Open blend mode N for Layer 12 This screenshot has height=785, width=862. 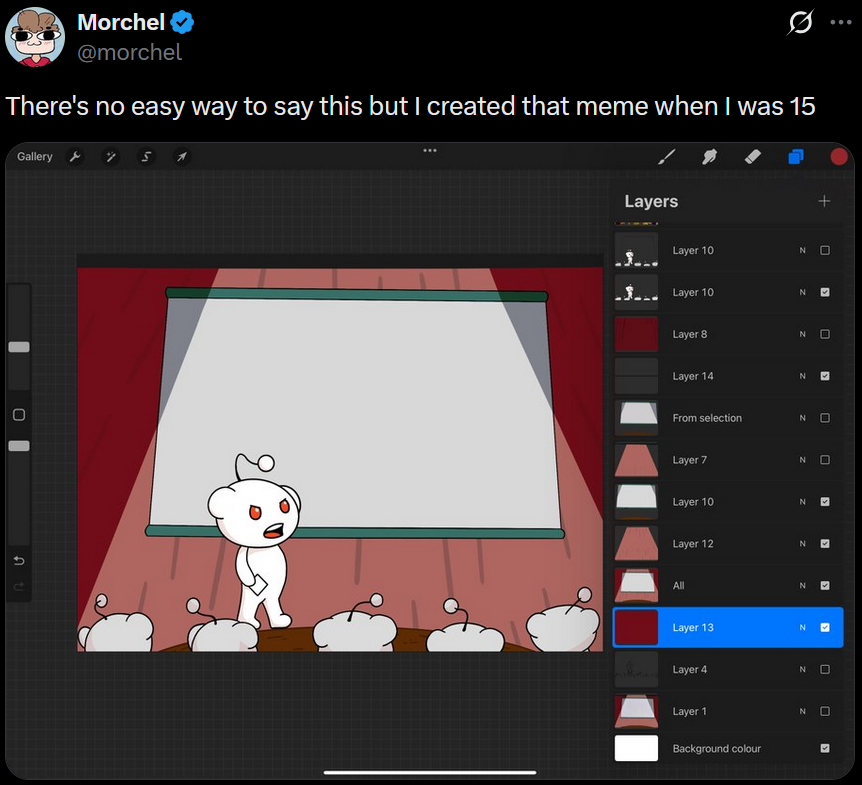coord(802,544)
